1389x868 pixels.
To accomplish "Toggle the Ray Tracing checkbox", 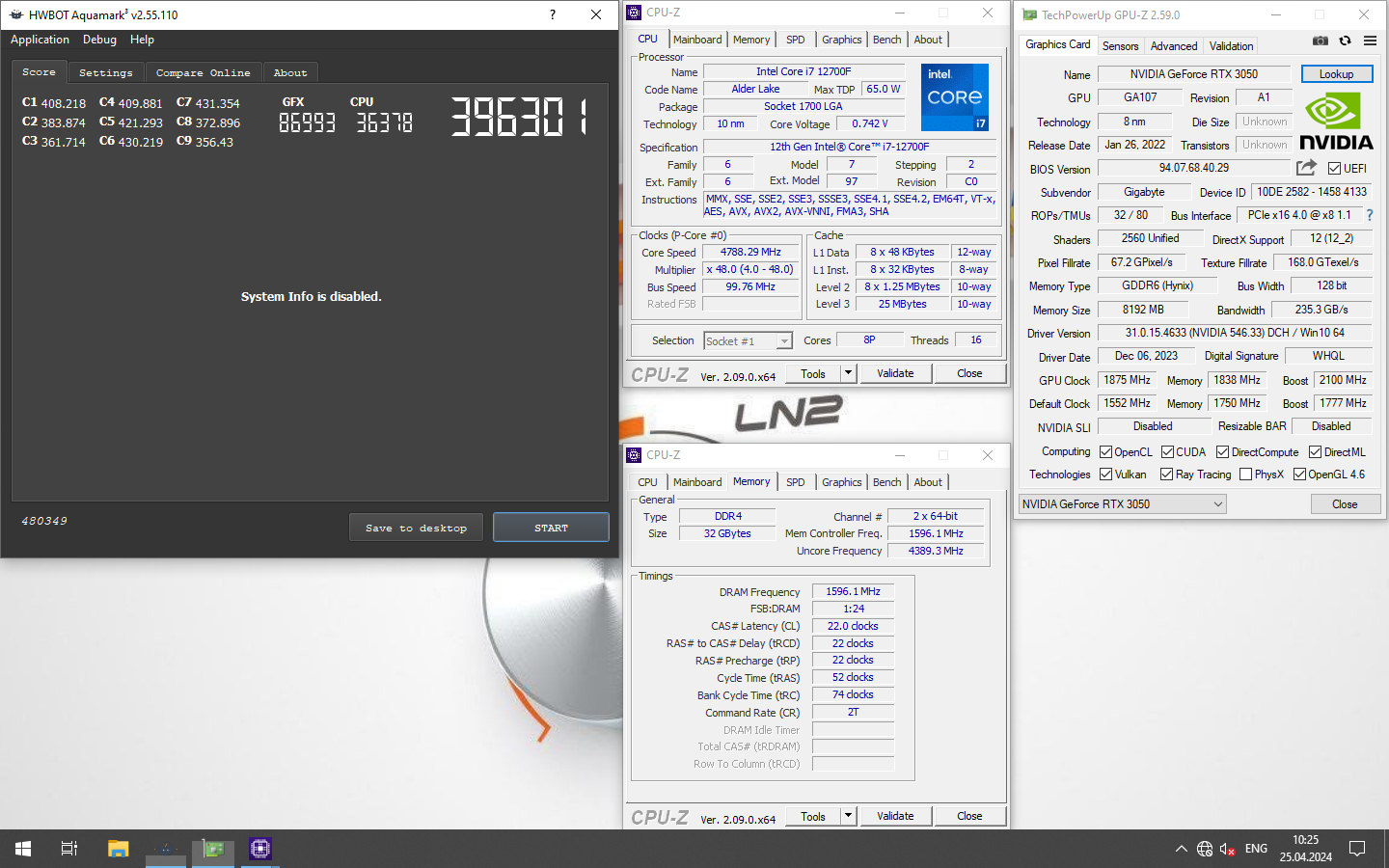I will pos(1166,474).
